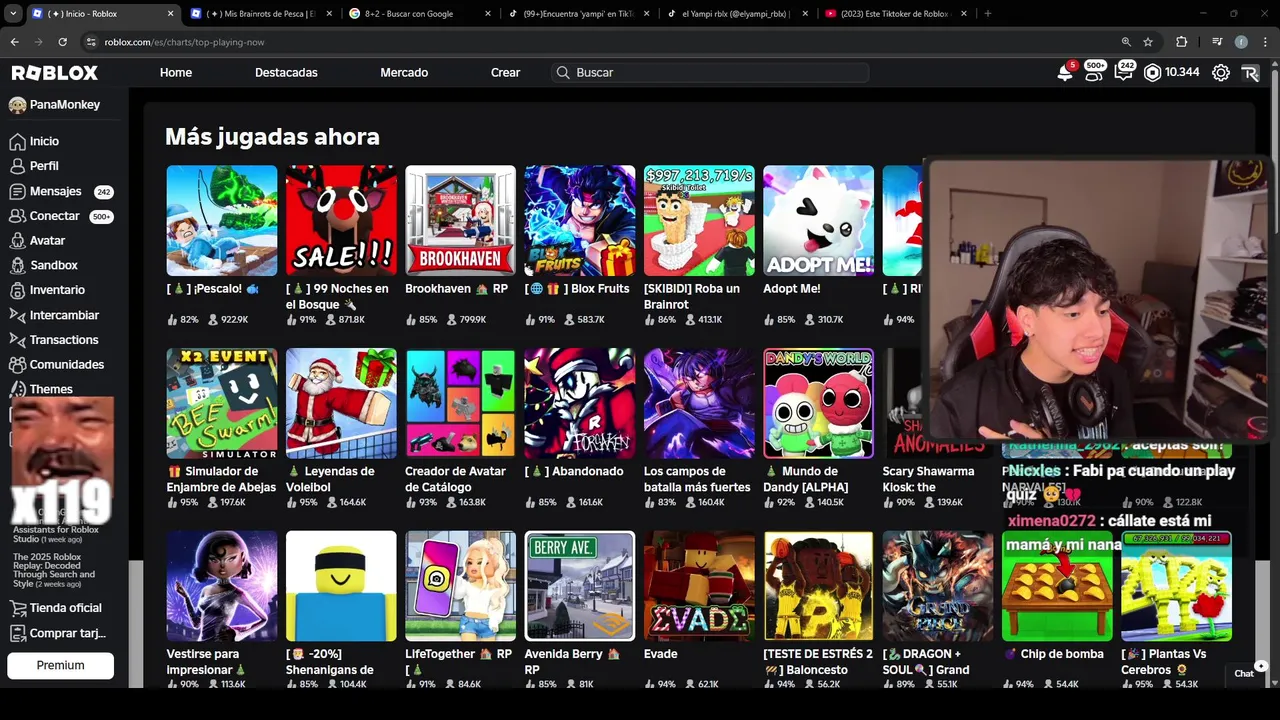Click the 500+ friend requests icon
1280x720 pixels.
pos(1095,73)
